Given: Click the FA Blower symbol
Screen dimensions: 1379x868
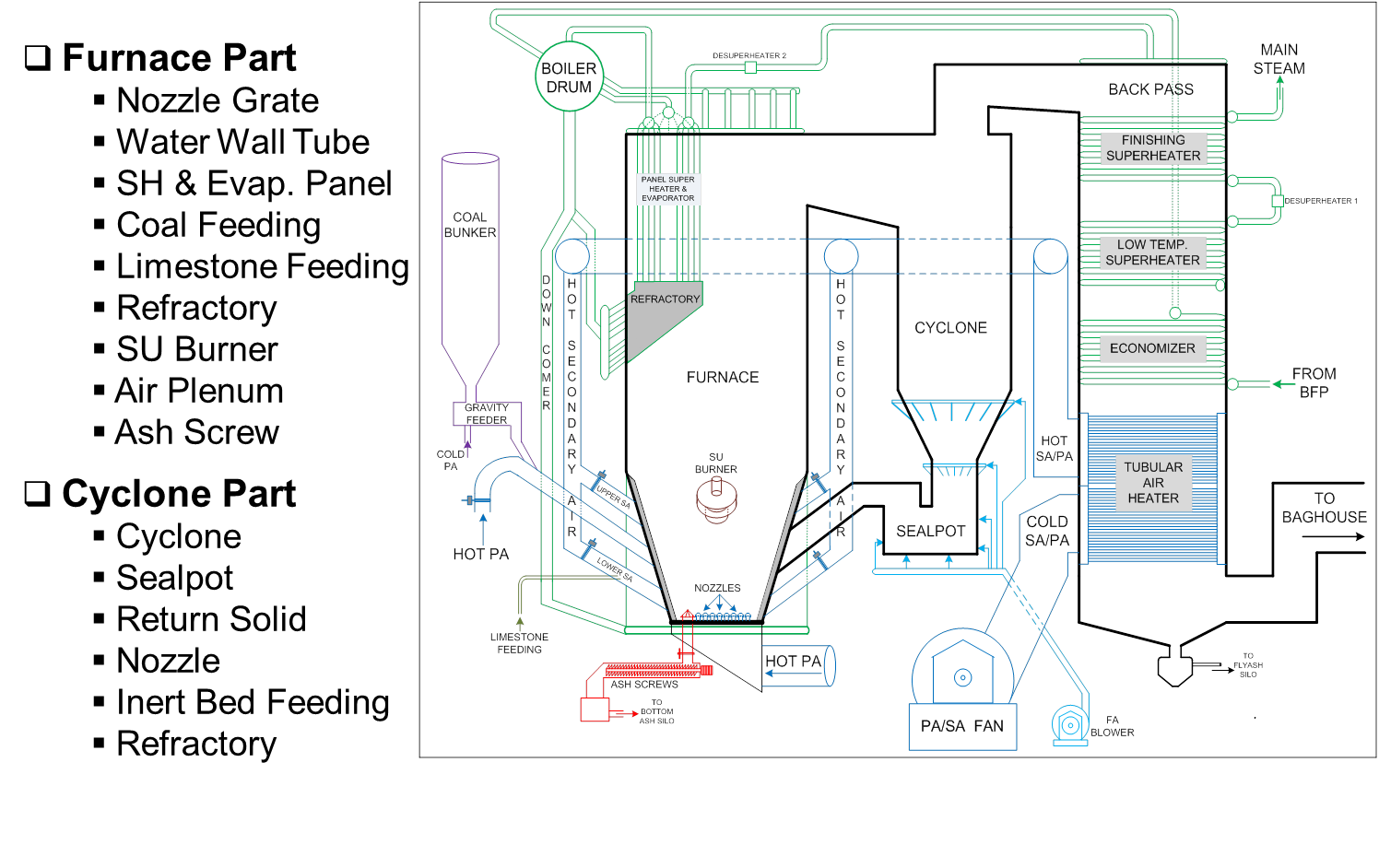Looking at the screenshot, I should pos(1070,725).
